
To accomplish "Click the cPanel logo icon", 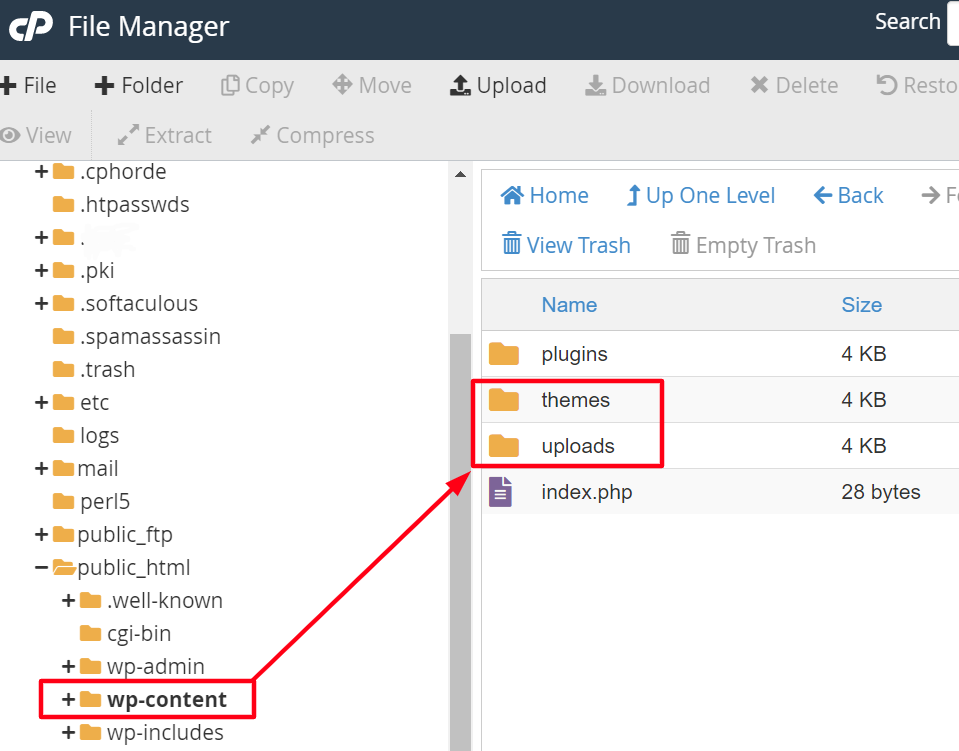I will point(31,27).
